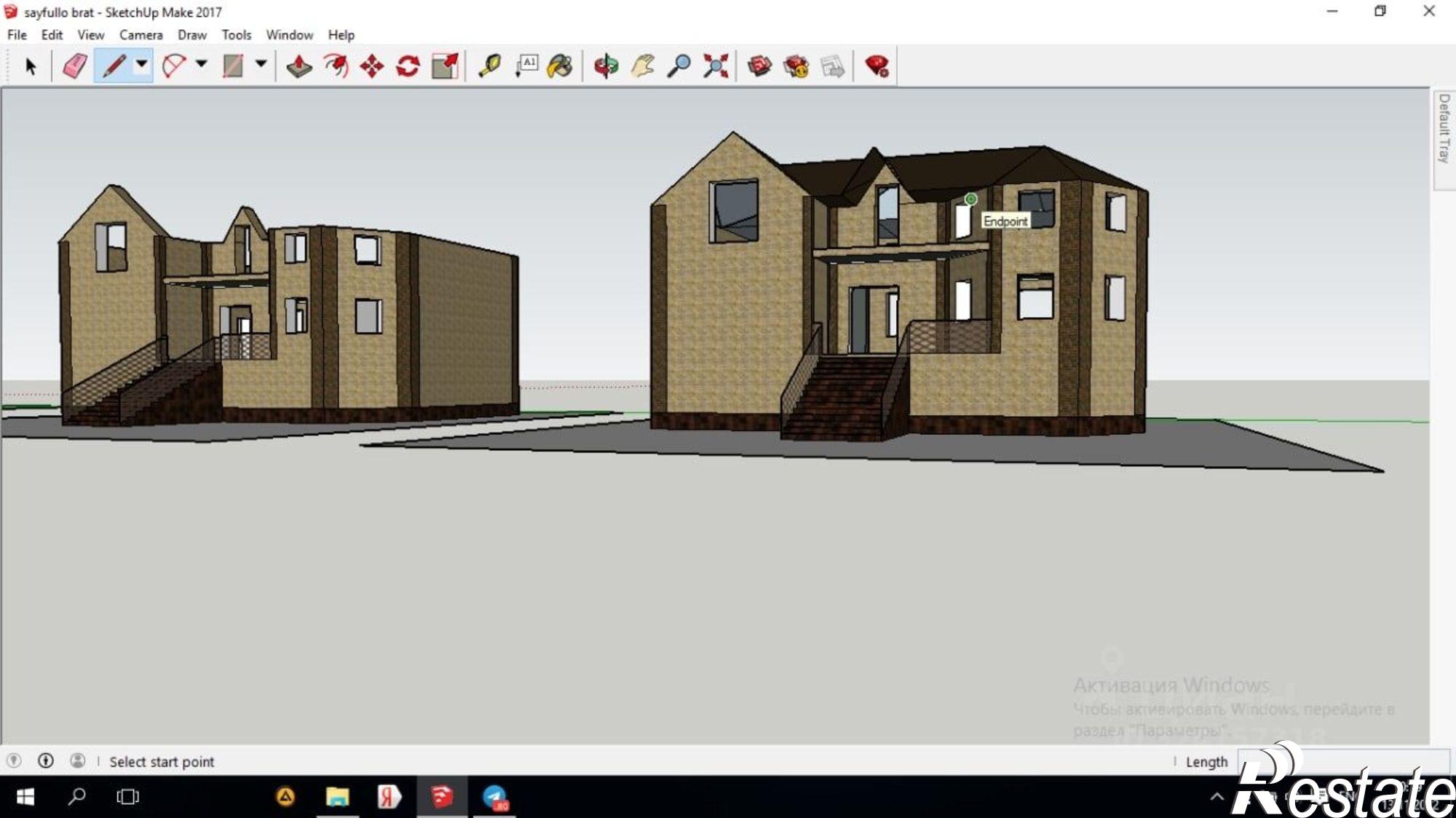Activate the Orbit camera tool
Image resolution: width=1456 pixels, height=818 pixels.
click(x=606, y=66)
